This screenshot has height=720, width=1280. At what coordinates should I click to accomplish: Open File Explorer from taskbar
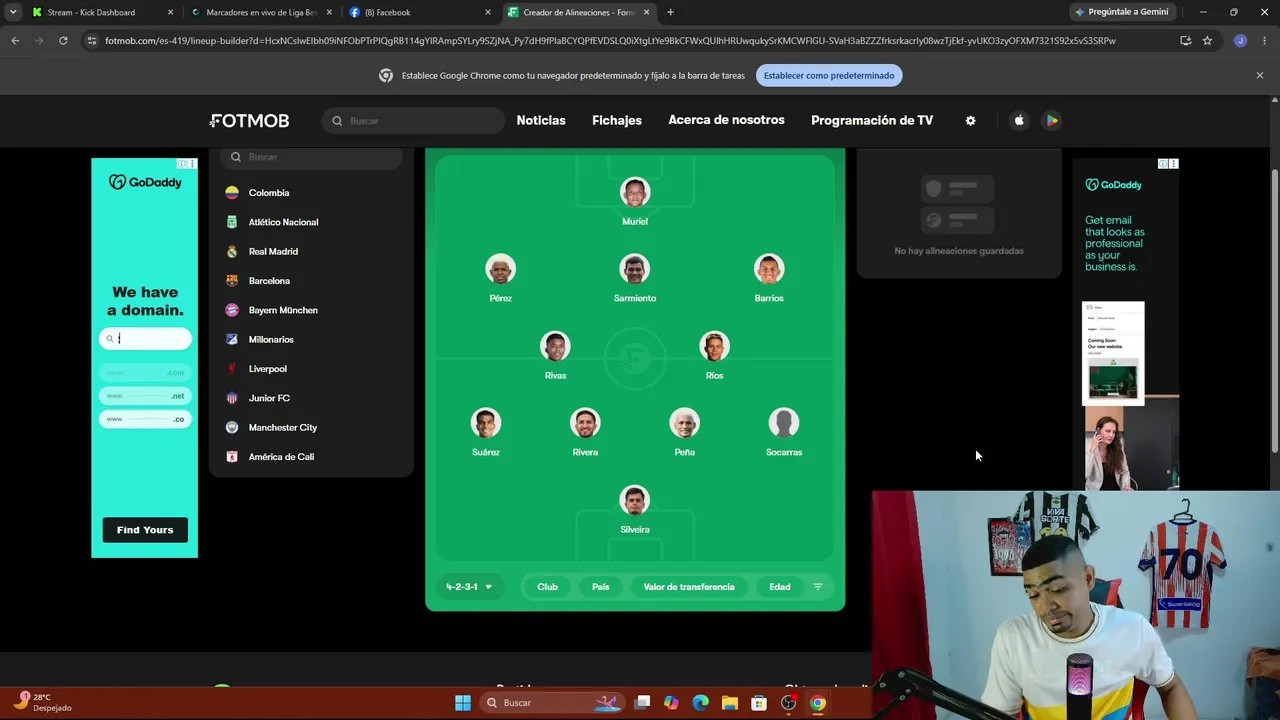pyautogui.click(x=729, y=703)
